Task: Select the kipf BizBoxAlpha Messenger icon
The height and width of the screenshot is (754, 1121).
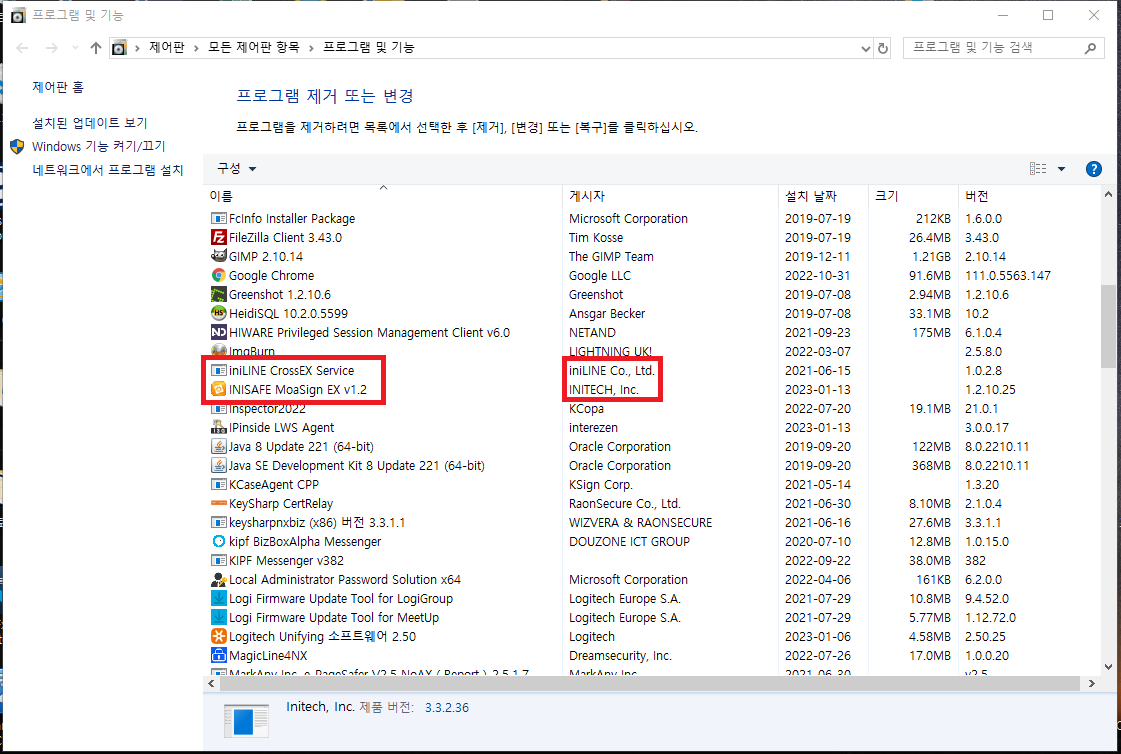Action: point(219,542)
